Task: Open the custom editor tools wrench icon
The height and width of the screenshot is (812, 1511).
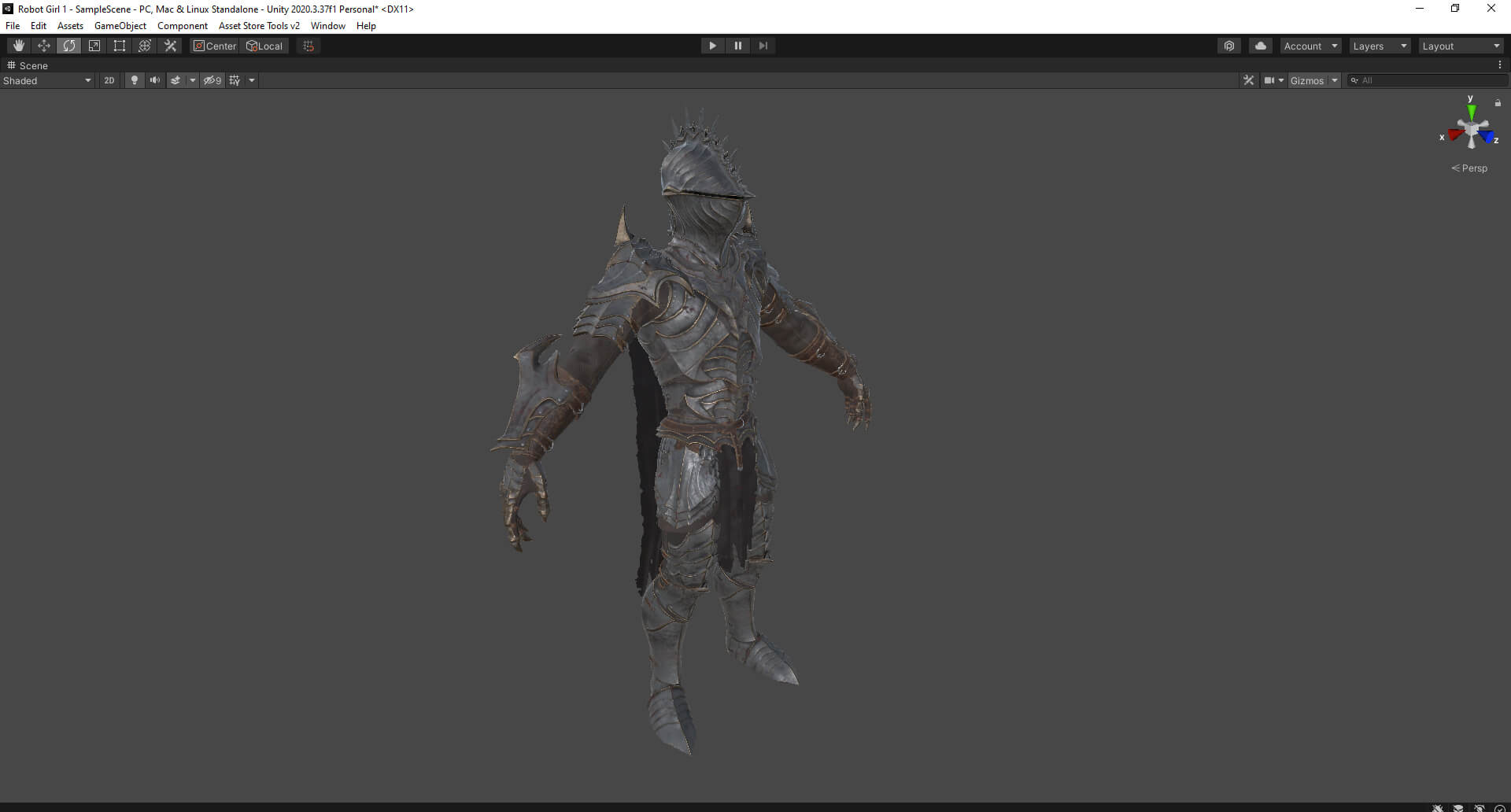Action: [x=170, y=46]
